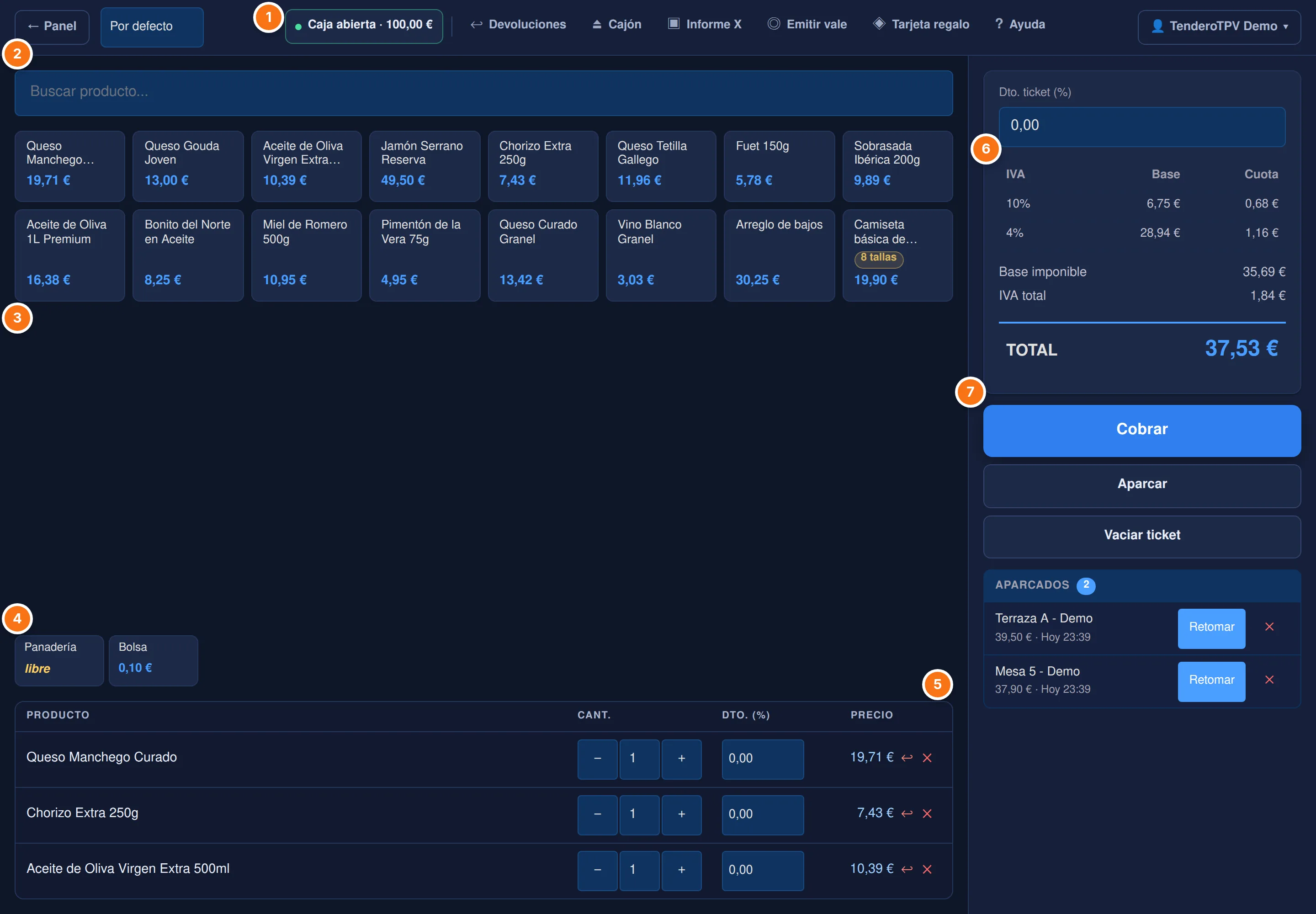Select Camiseta básica tile with 8 tallas
The height and width of the screenshot is (914, 1316).
(x=897, y=255)
